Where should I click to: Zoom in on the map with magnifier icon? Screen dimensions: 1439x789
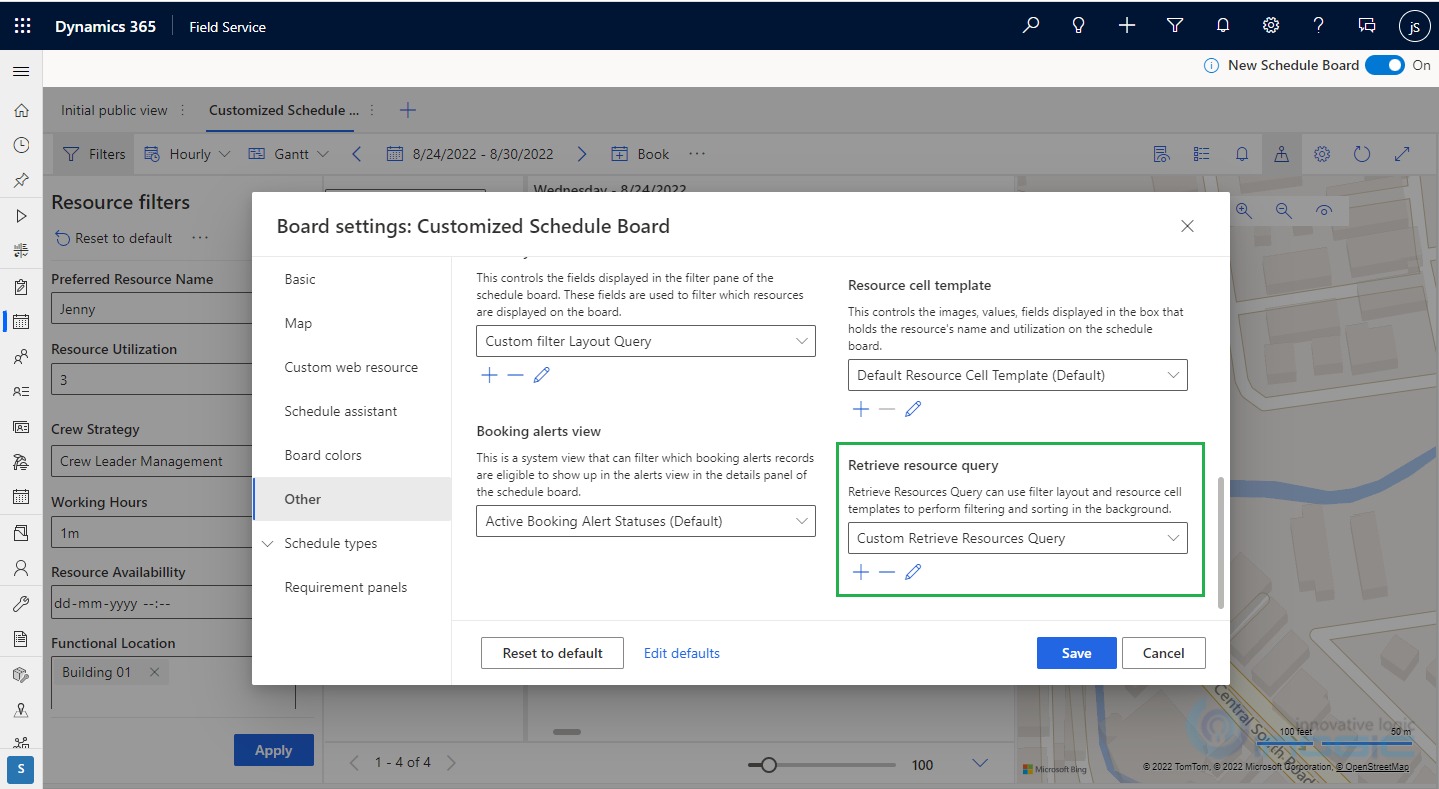(1244, 211)
